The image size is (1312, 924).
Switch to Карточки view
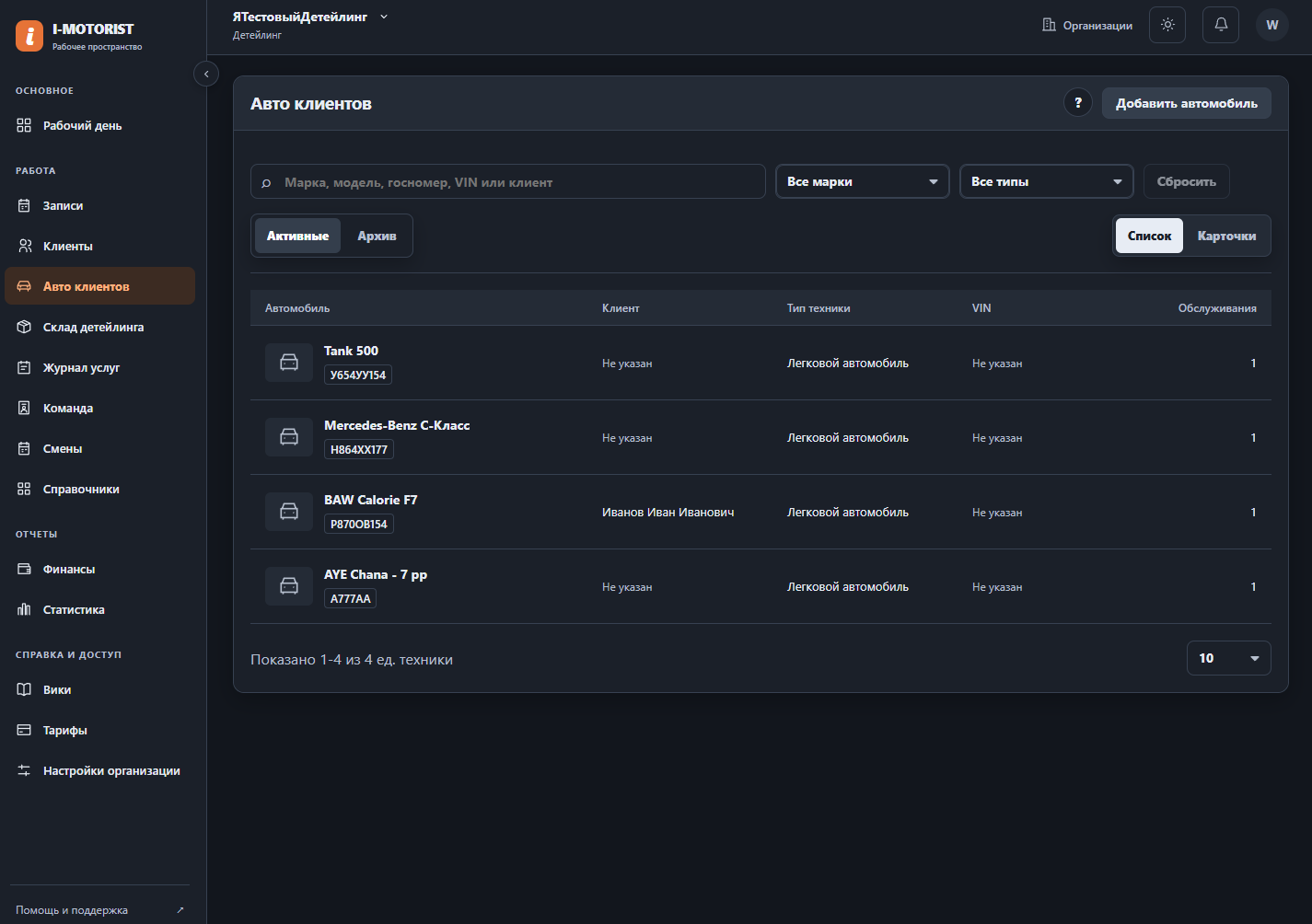[x=1226, y=236]
